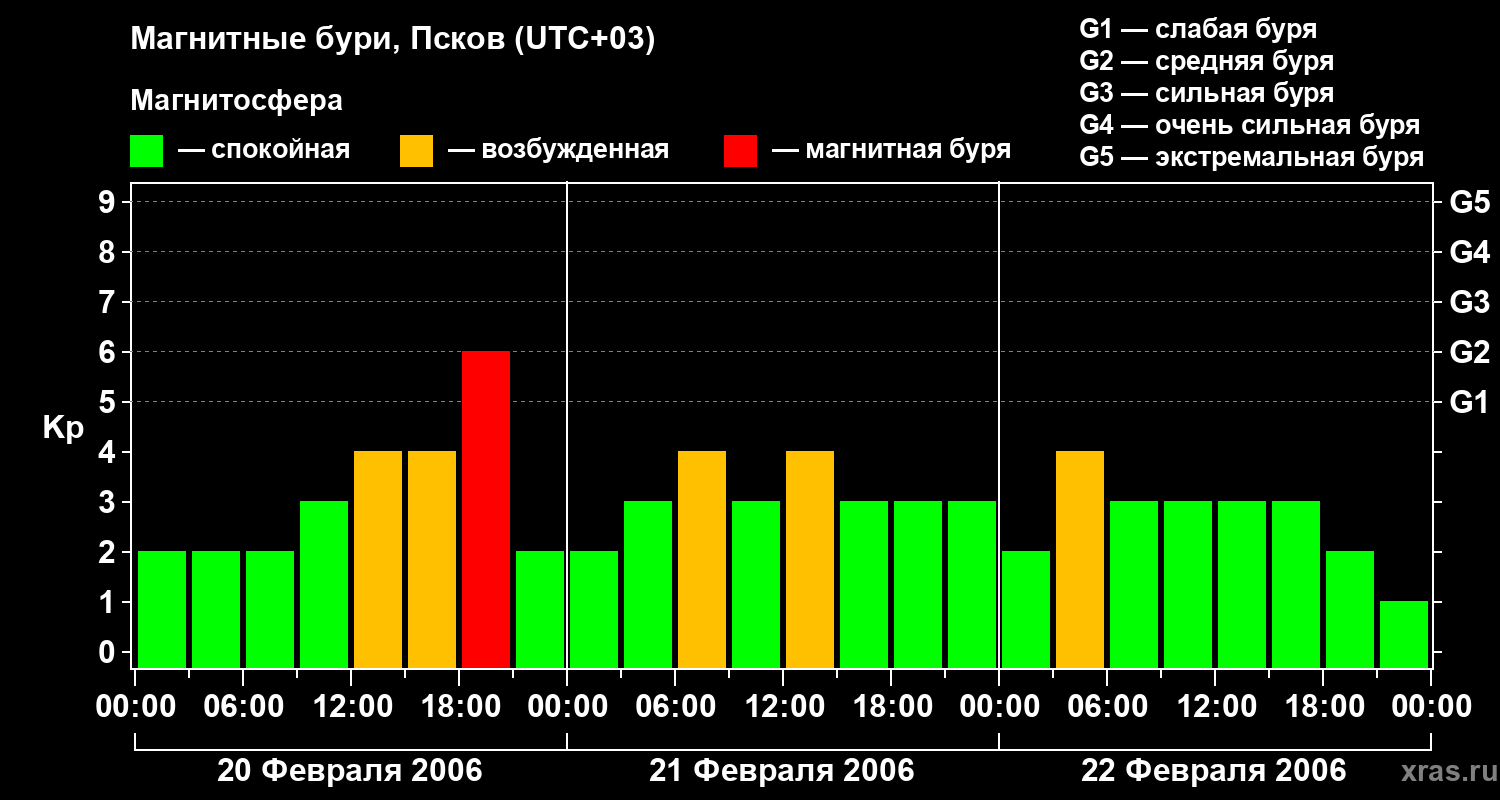Viewport: 1500px width, 800px height.
Task: Pick the orange bar at 12:00–15:00 on 20 February
Action: coord(378,559)
